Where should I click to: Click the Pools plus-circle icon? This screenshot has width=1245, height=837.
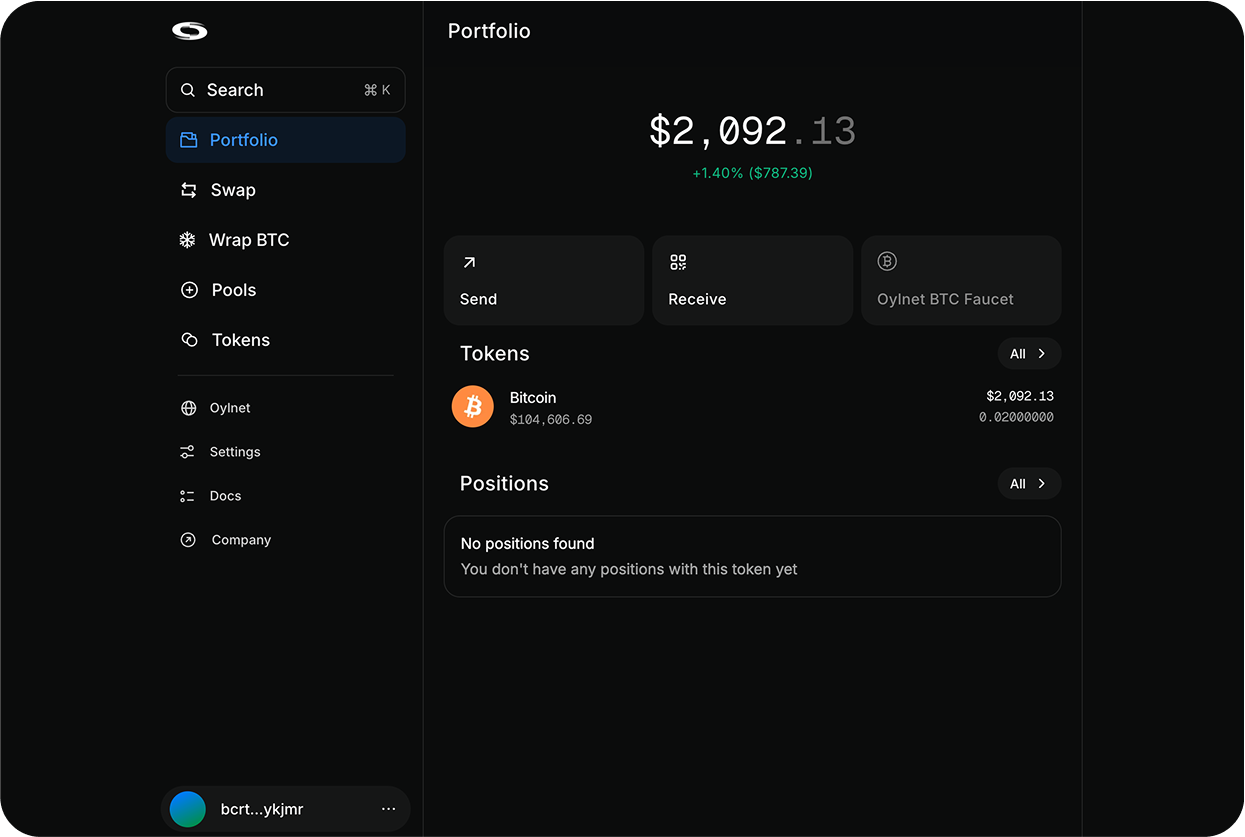tap(189, 290)
